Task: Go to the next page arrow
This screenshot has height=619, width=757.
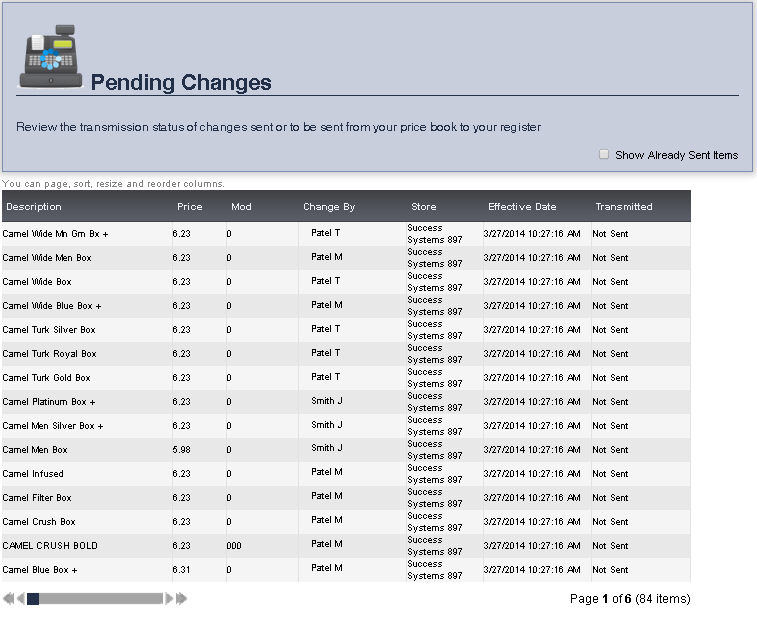Action: coord(170,599)
